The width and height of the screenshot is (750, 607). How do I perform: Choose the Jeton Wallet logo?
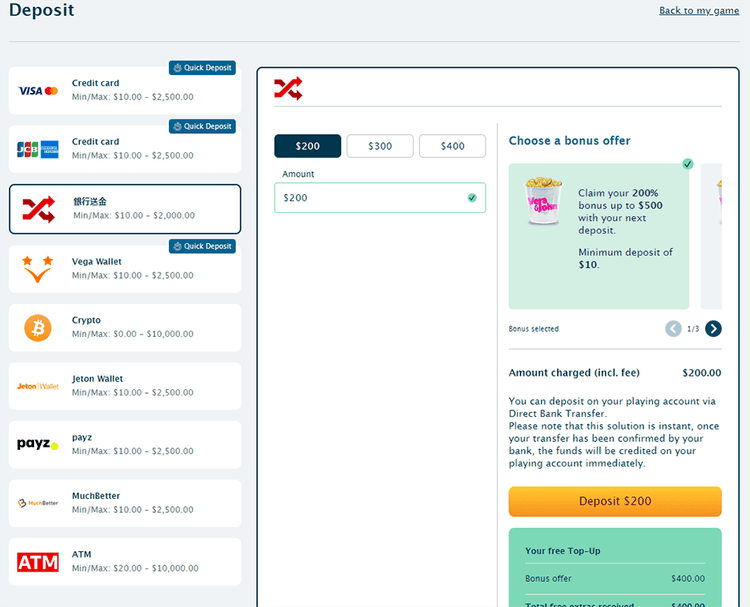[x=38, y=386]
